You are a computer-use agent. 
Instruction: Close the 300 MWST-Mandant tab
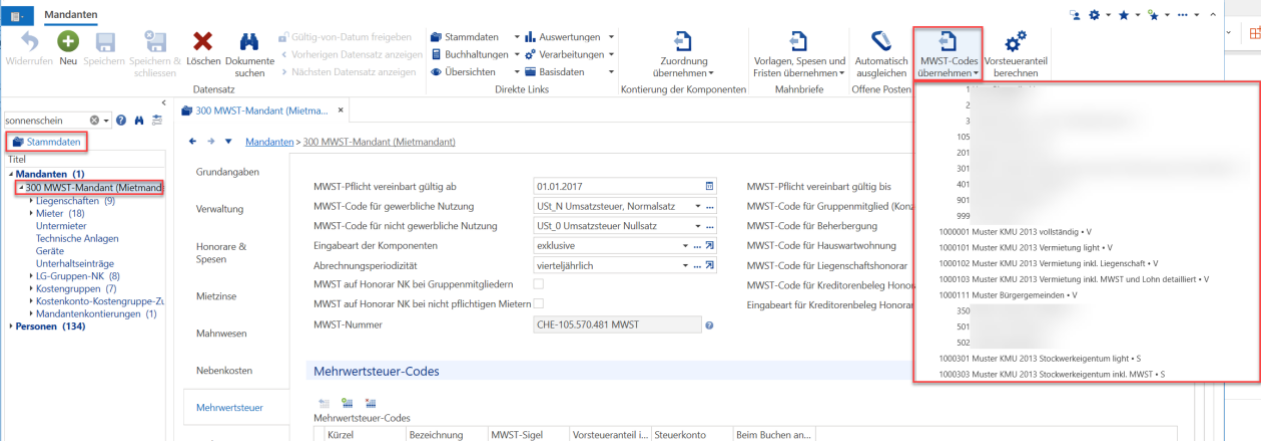pyautogui.click(x=341, y=109)
